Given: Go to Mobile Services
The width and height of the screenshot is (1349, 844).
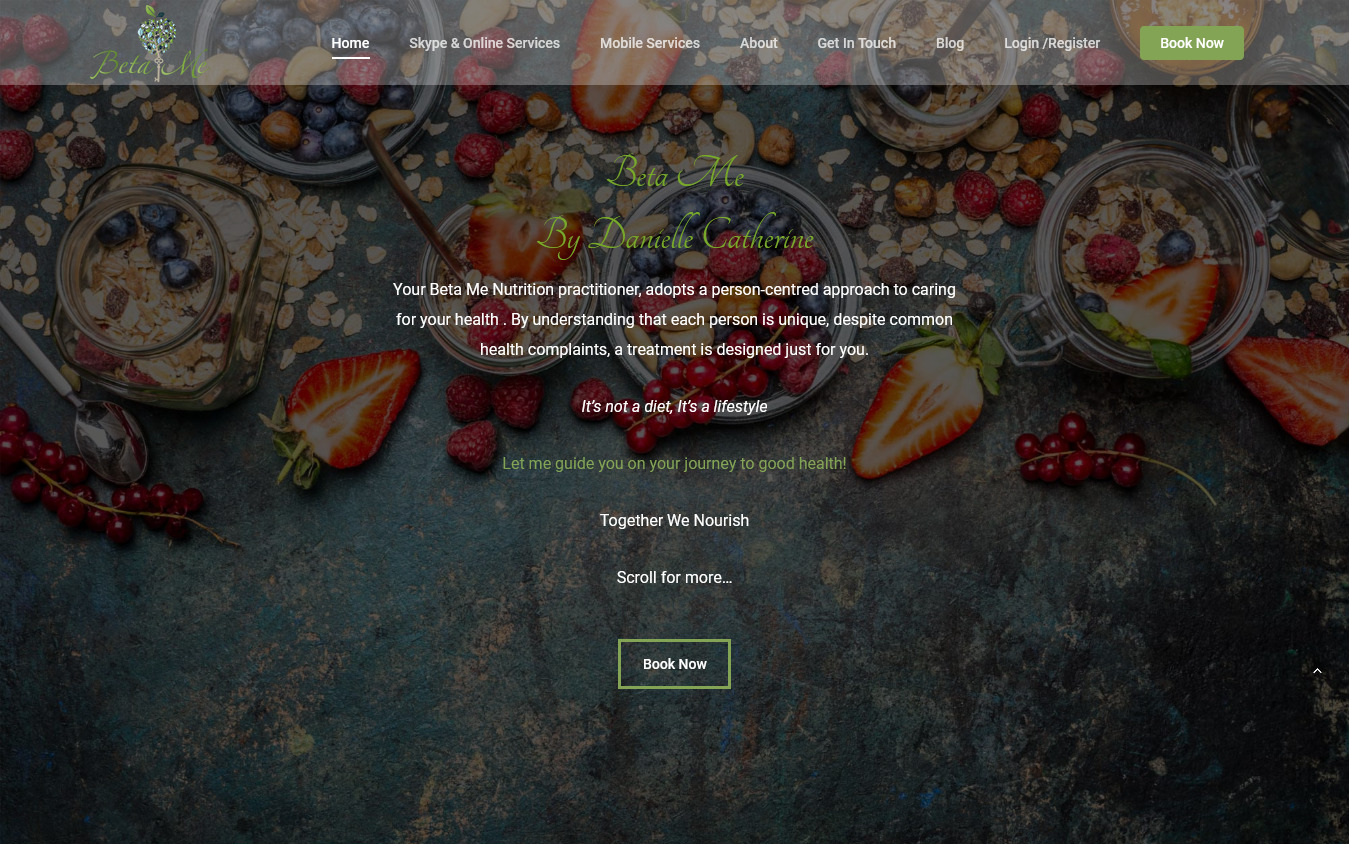Looking at the screenshot, I should [x=650, y=43].
